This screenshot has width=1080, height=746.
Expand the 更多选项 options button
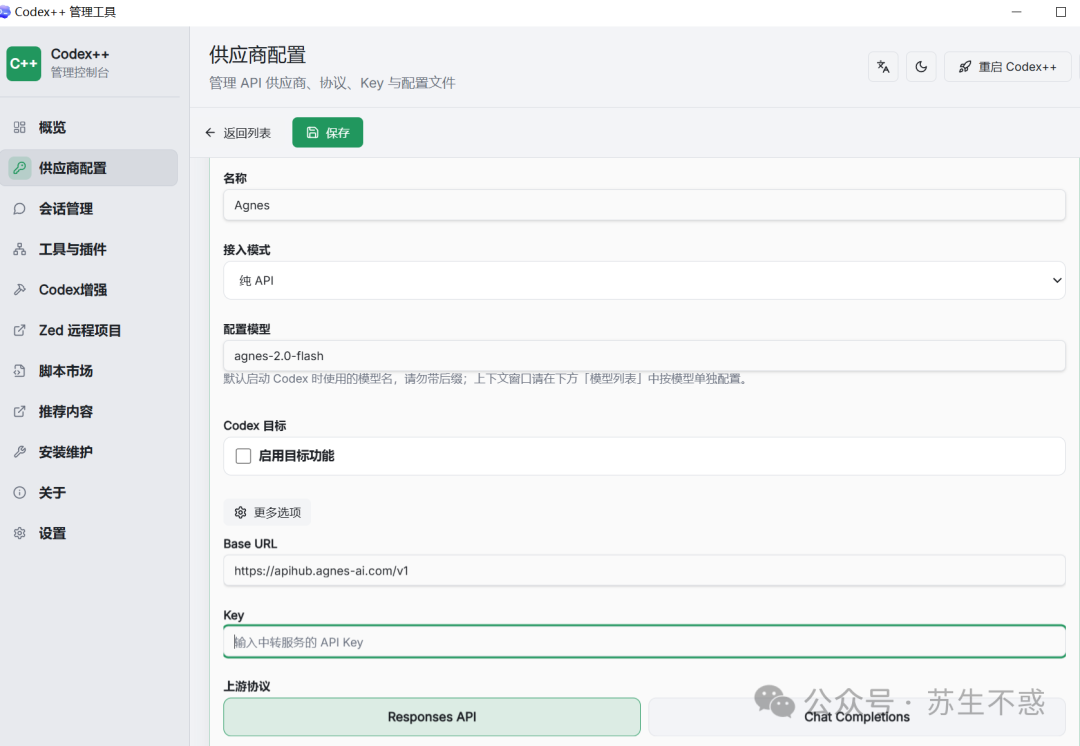[267, 512]
